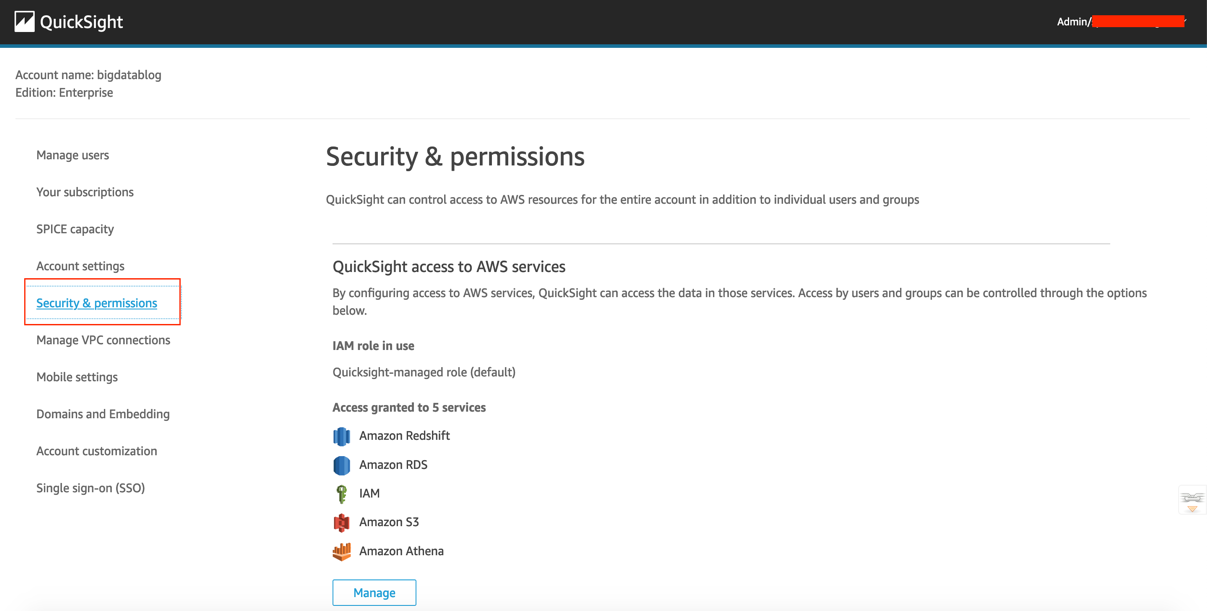Open the Admin user account menu
The width and height of the screenshot is (1207, 611).
[1120, 21]
